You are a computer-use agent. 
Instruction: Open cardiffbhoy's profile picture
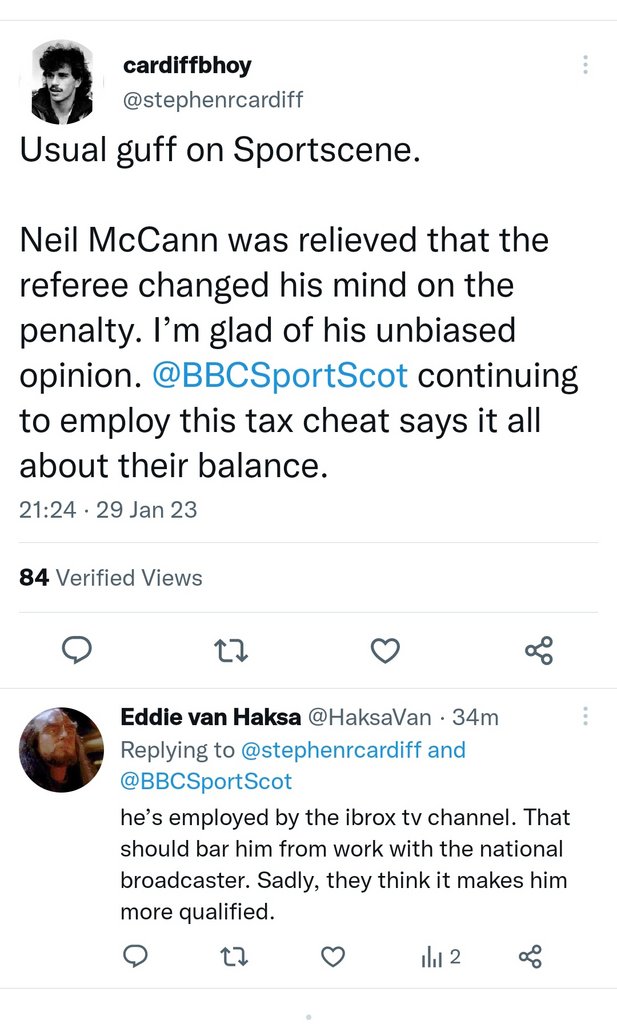point(61,82)
